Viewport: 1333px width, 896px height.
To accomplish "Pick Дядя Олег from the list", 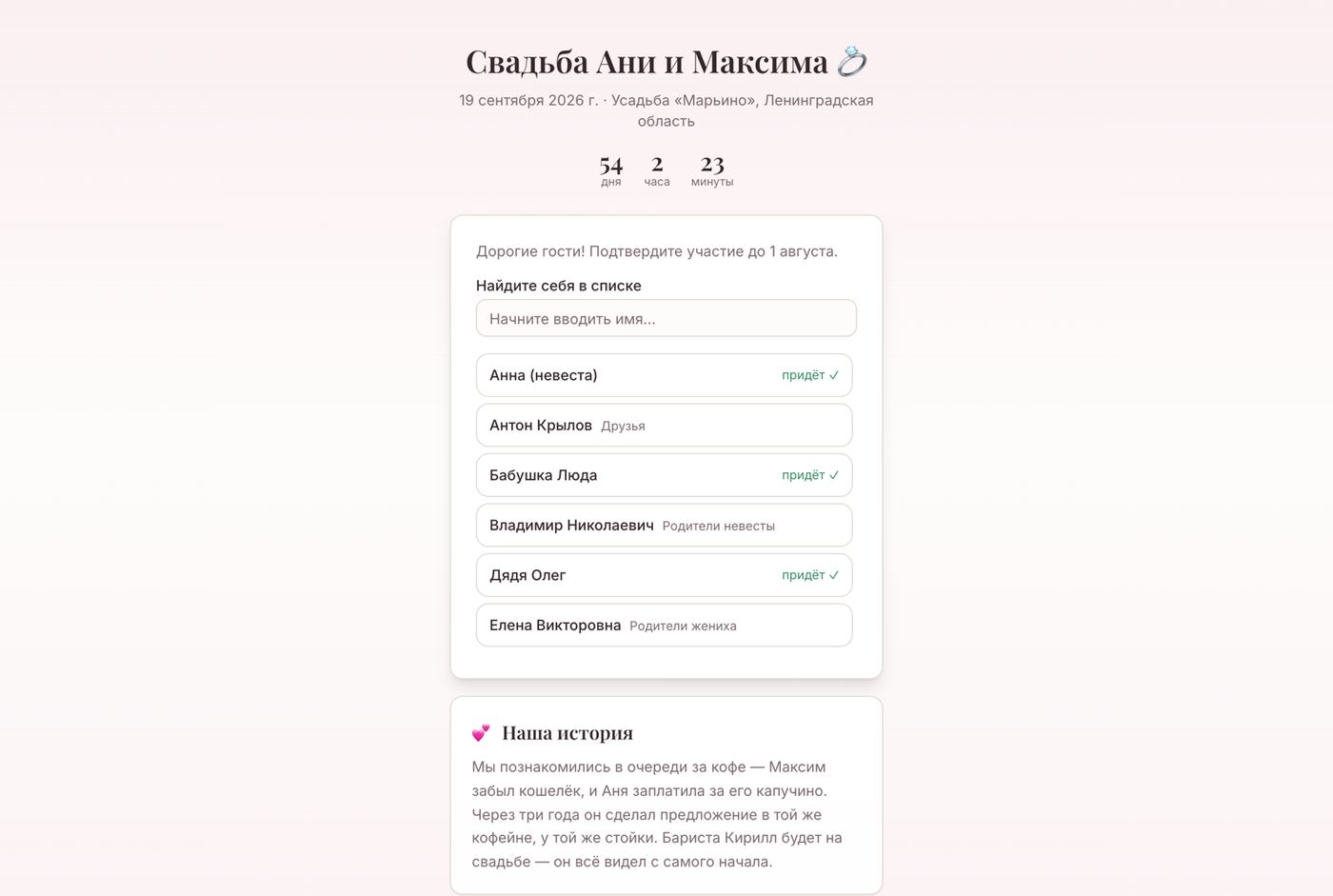I will pos(664,575).
